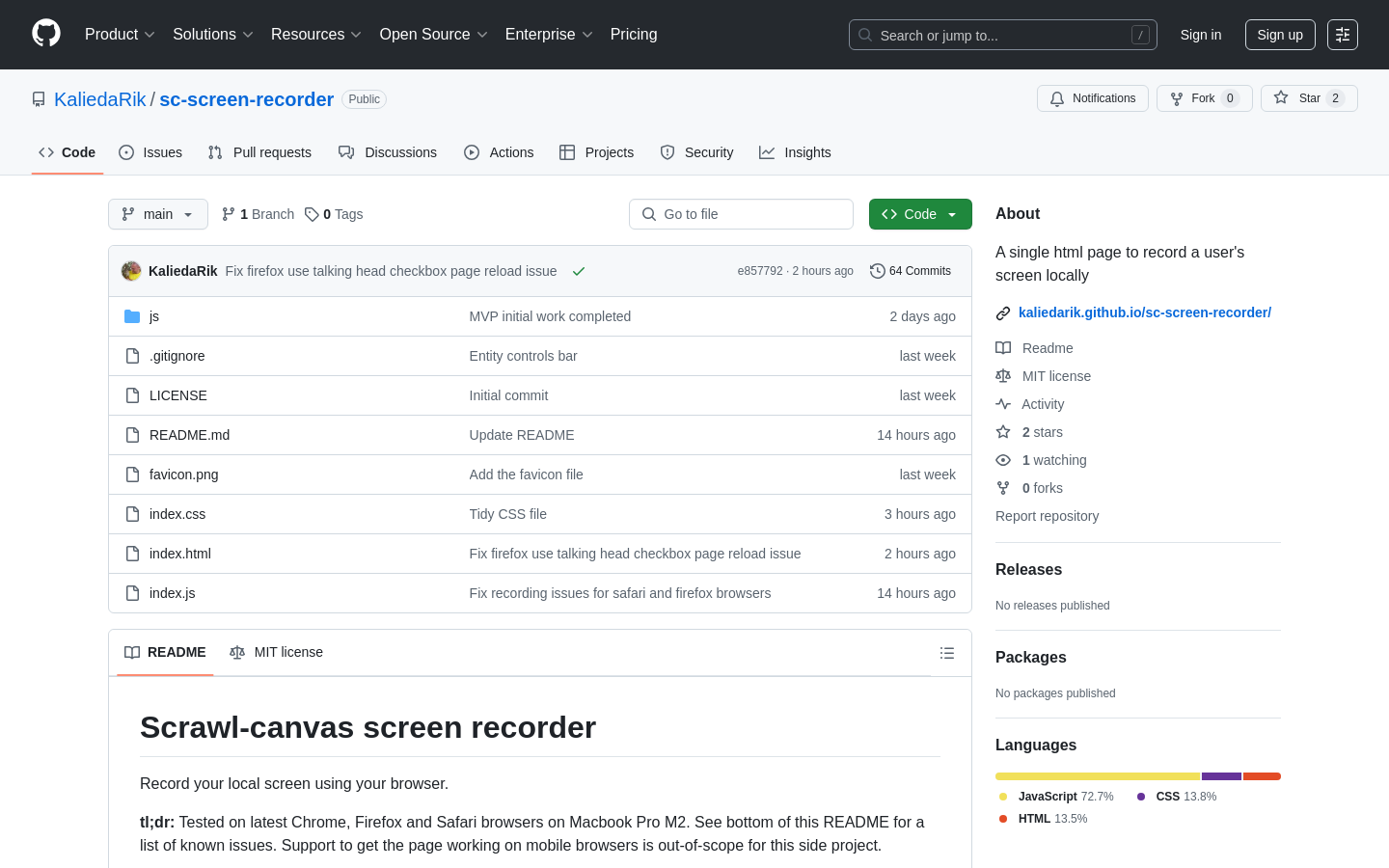Expand the Solutions menu
Image resolution: width=1389 pixels, height=868 pixels.
[213, 35]
